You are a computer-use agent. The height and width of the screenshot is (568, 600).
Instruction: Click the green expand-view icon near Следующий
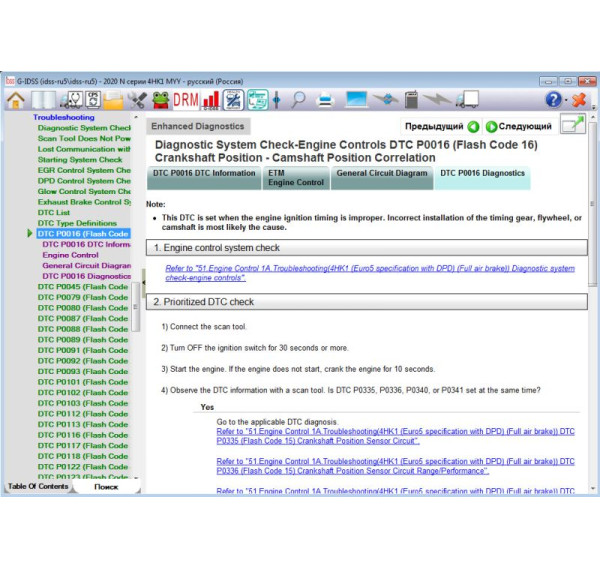[x=573, y=126]
